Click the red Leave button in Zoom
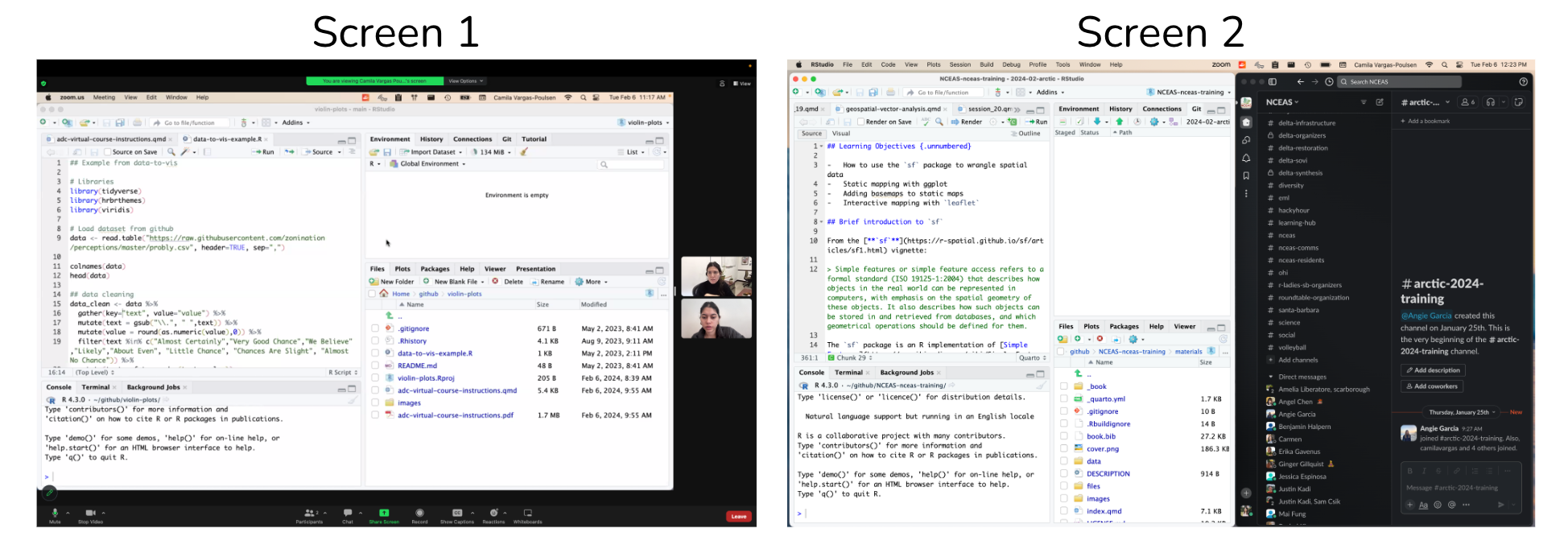The width and height of the screenshot is (1568, 549). point(738,517)
